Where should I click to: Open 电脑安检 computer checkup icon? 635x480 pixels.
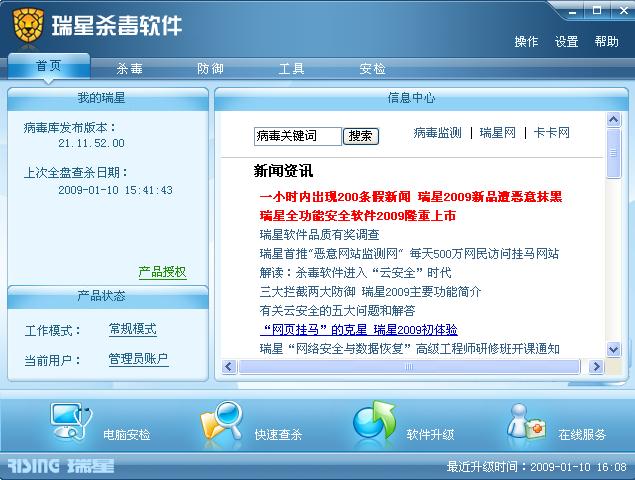click(x=71, y=422)
